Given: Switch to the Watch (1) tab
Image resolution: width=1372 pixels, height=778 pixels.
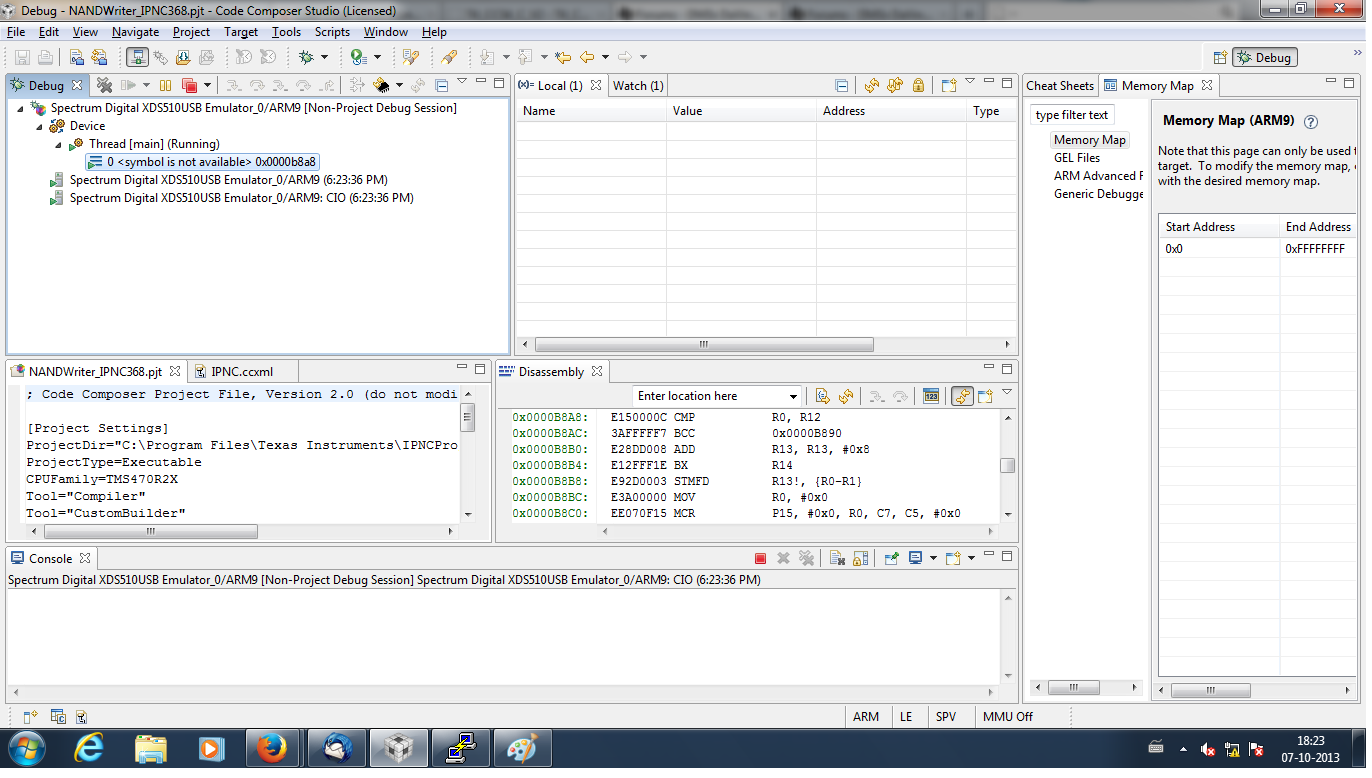Looking at the screenshot, I should click(637, 86).
